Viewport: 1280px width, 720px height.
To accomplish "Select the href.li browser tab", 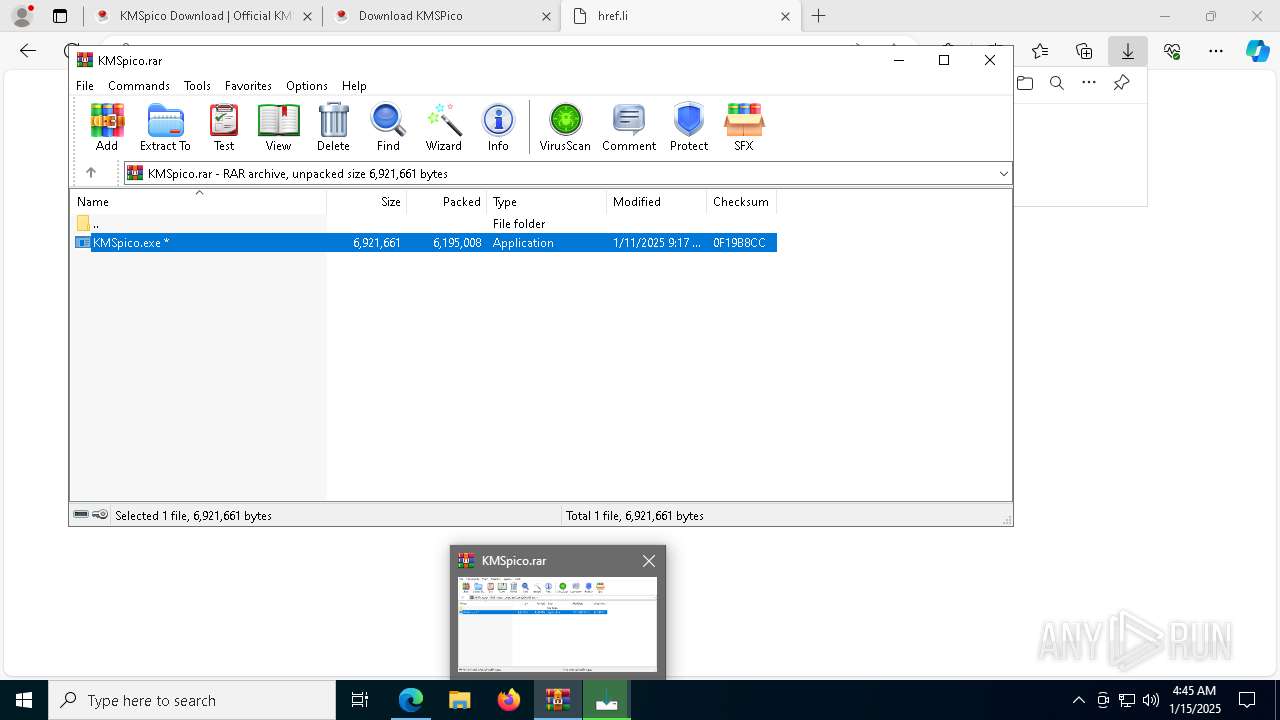I will (681, 16).
